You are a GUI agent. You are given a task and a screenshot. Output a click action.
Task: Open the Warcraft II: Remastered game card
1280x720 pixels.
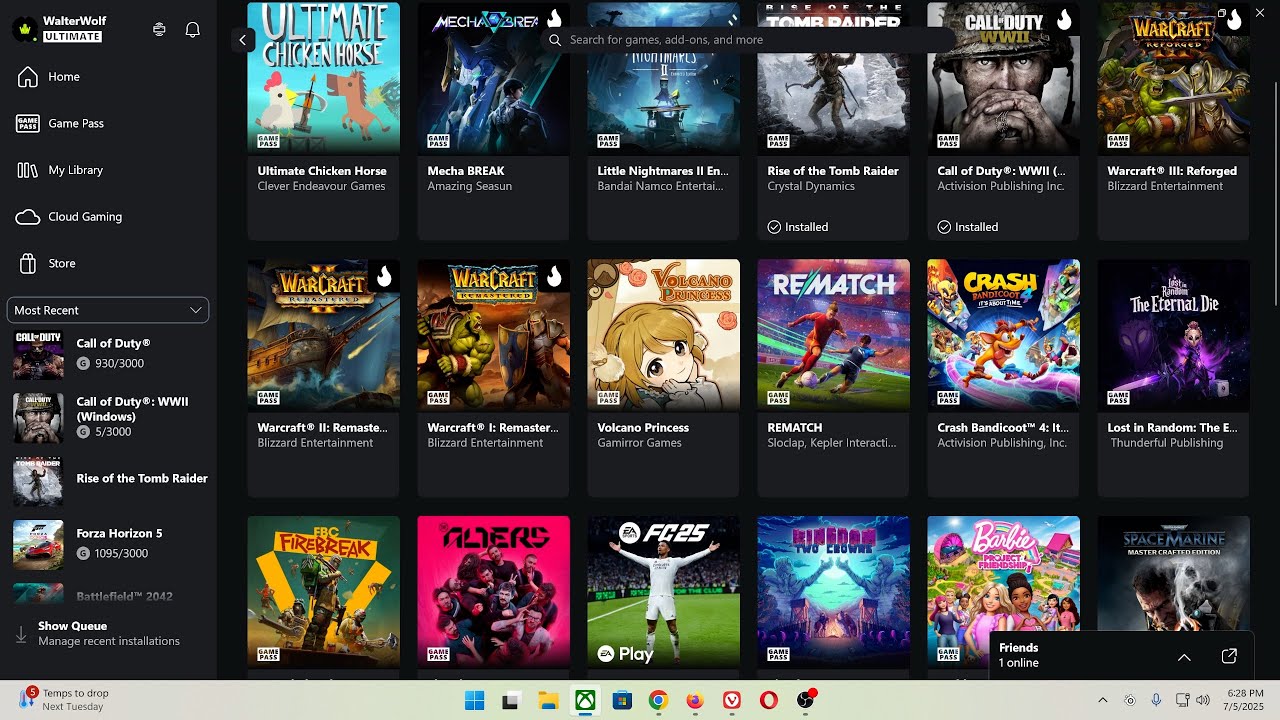[x=323, y=378]
